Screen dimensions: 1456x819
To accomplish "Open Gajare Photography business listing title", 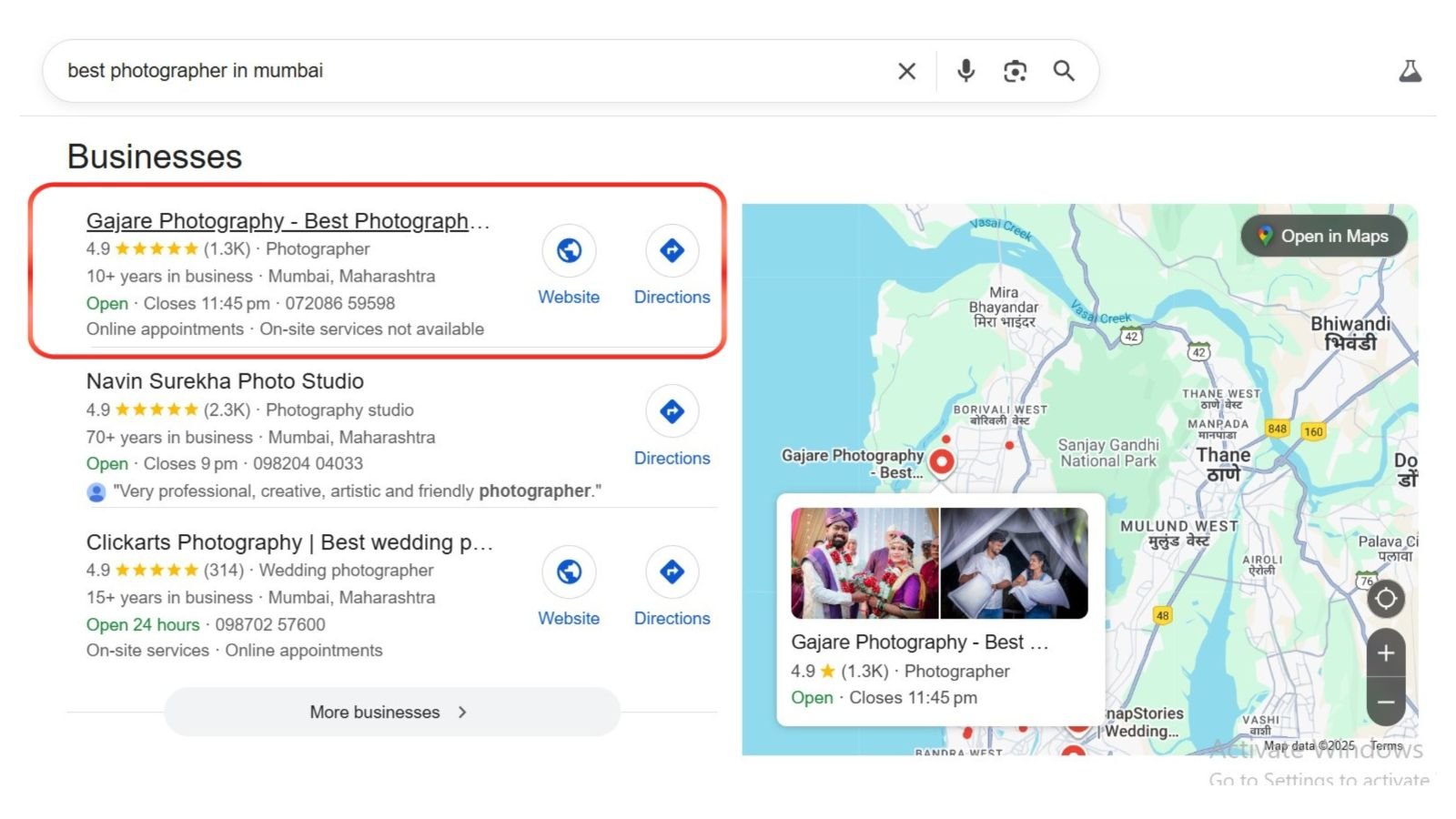I will pyautogui.click(x=288, y=221).
